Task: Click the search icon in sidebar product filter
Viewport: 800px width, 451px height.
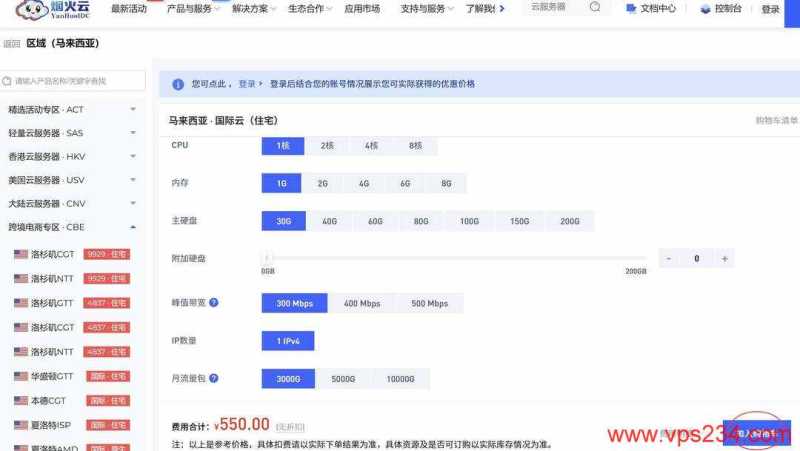Action: 7,81
